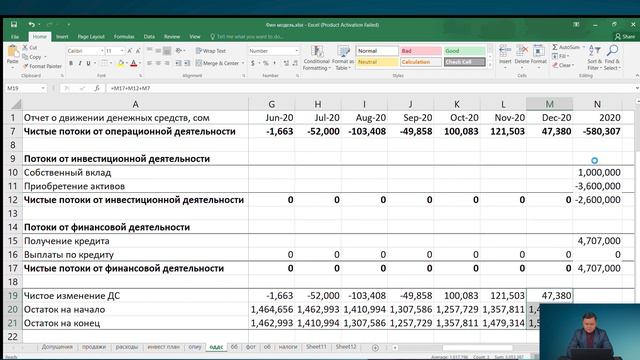Apply the Check Cell style
Image resolution: width=640 pixels, height=360 pixels.
point(464,62)
